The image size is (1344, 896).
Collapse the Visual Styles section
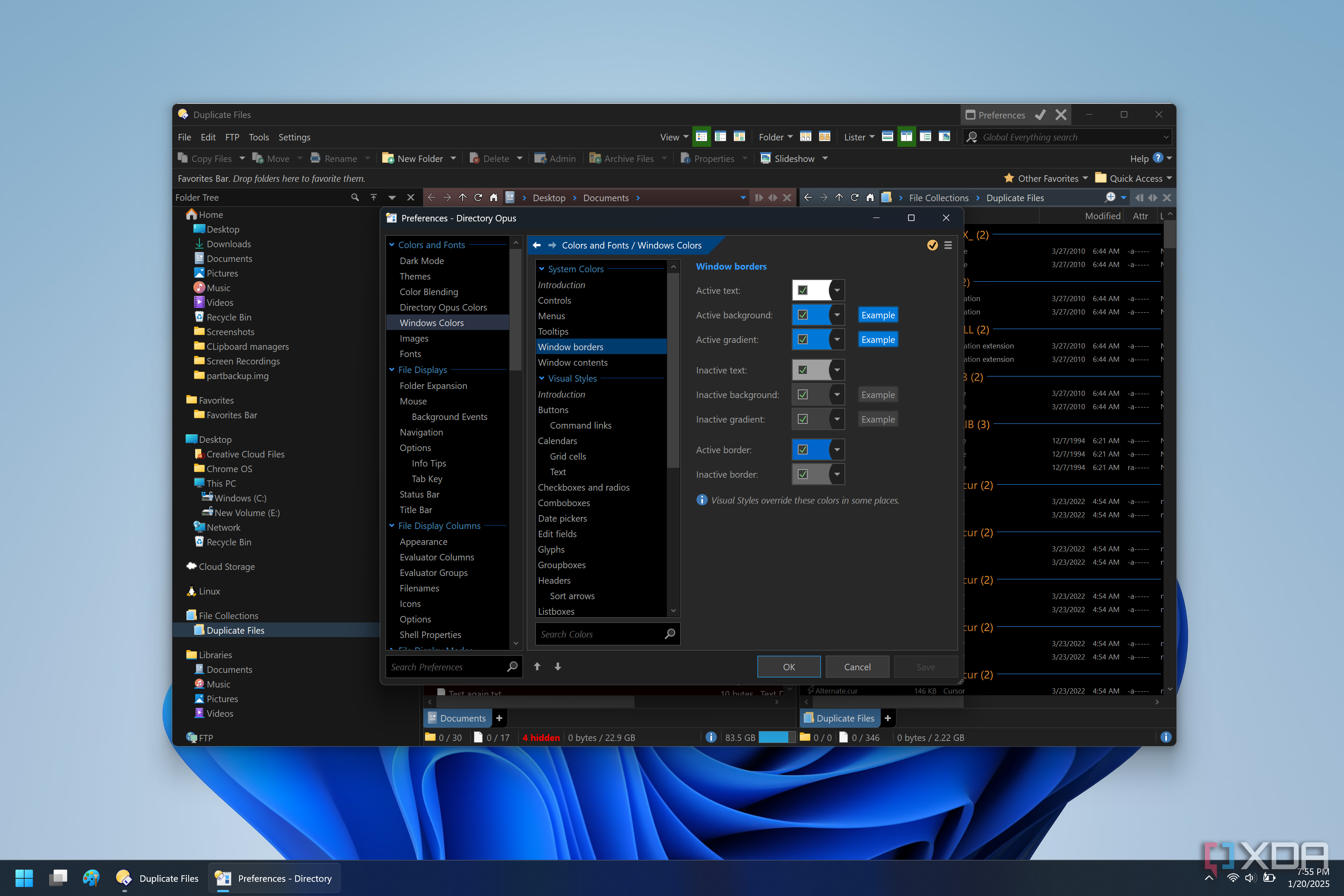click(542, 378)
